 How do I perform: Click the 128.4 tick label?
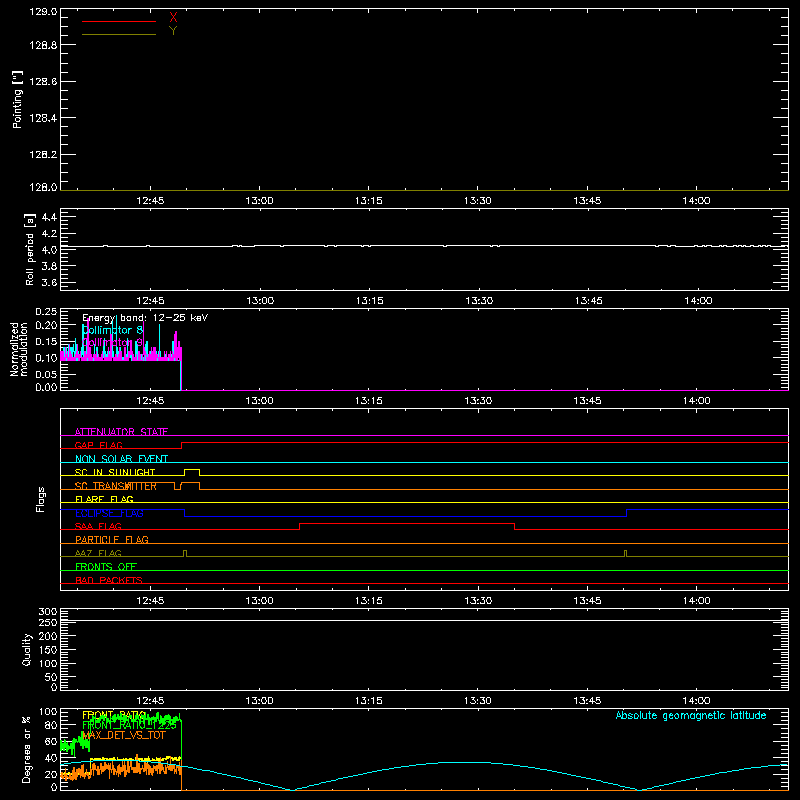(43, 118)
